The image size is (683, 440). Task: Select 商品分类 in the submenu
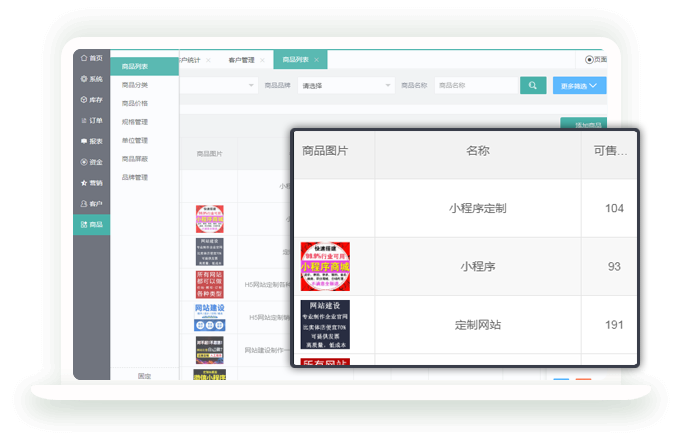[135, 85]
